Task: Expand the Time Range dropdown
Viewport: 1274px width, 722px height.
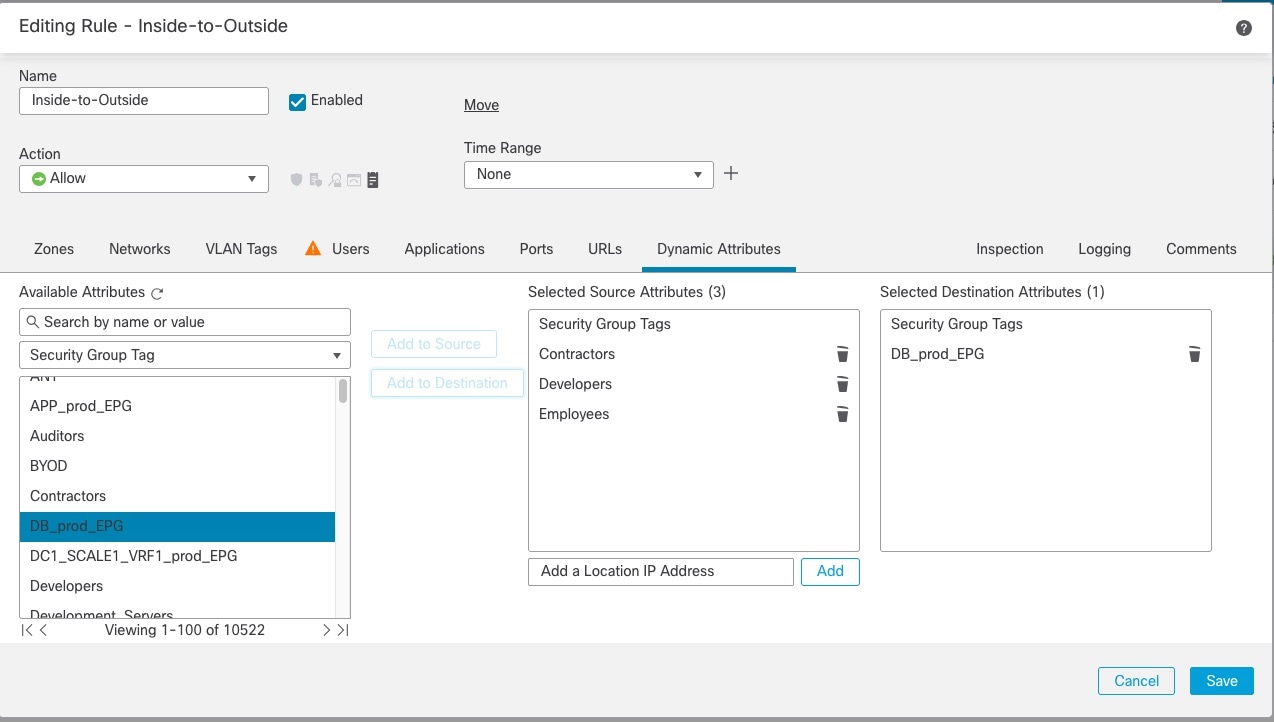Action: tap(589, 174)
